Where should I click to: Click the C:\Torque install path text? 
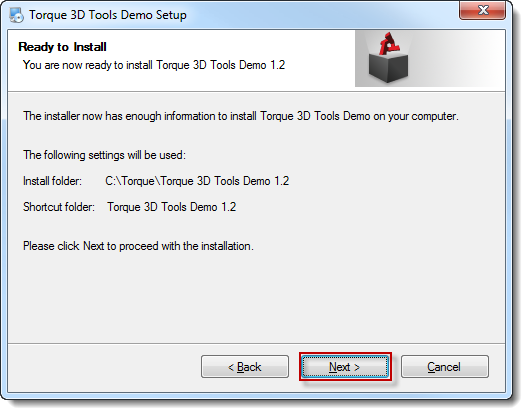click(199, 183)
